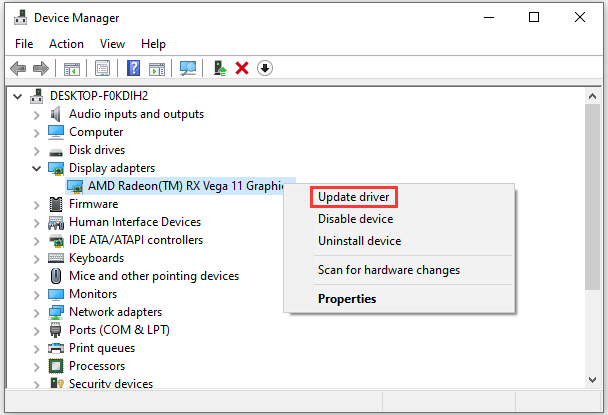608x415 pixels.
Task: Click the vertical scrollbar thumb
Action: tap(592, 197)
